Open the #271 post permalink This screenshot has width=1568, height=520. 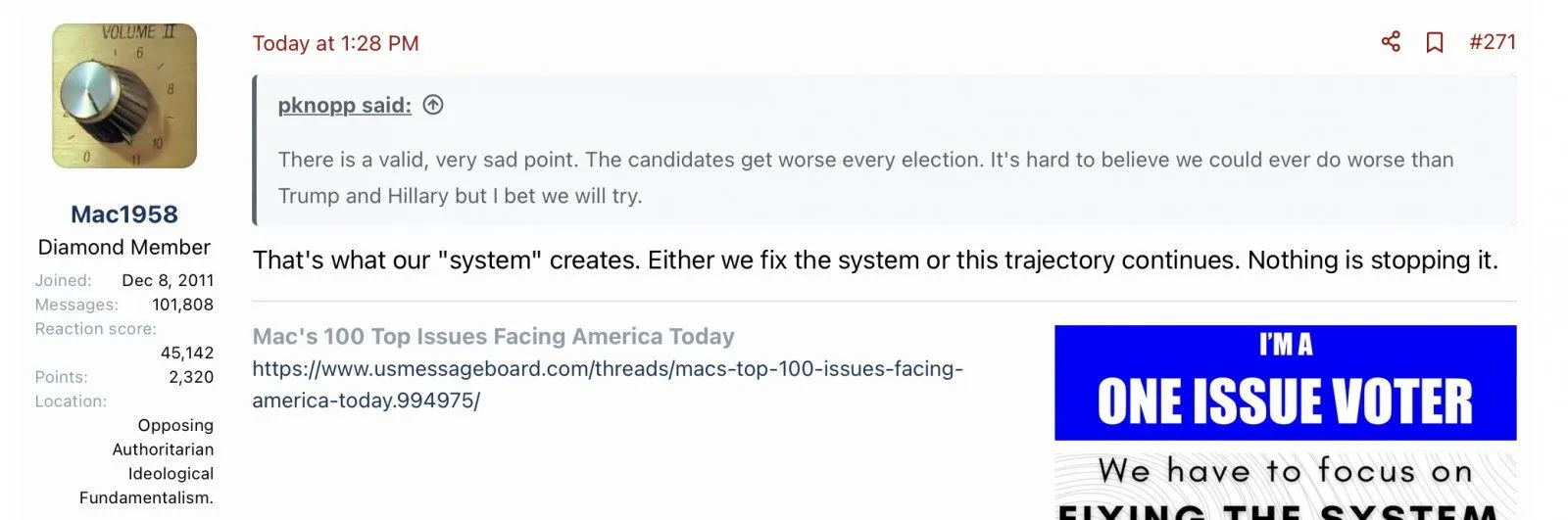(x=1493, y=42)
